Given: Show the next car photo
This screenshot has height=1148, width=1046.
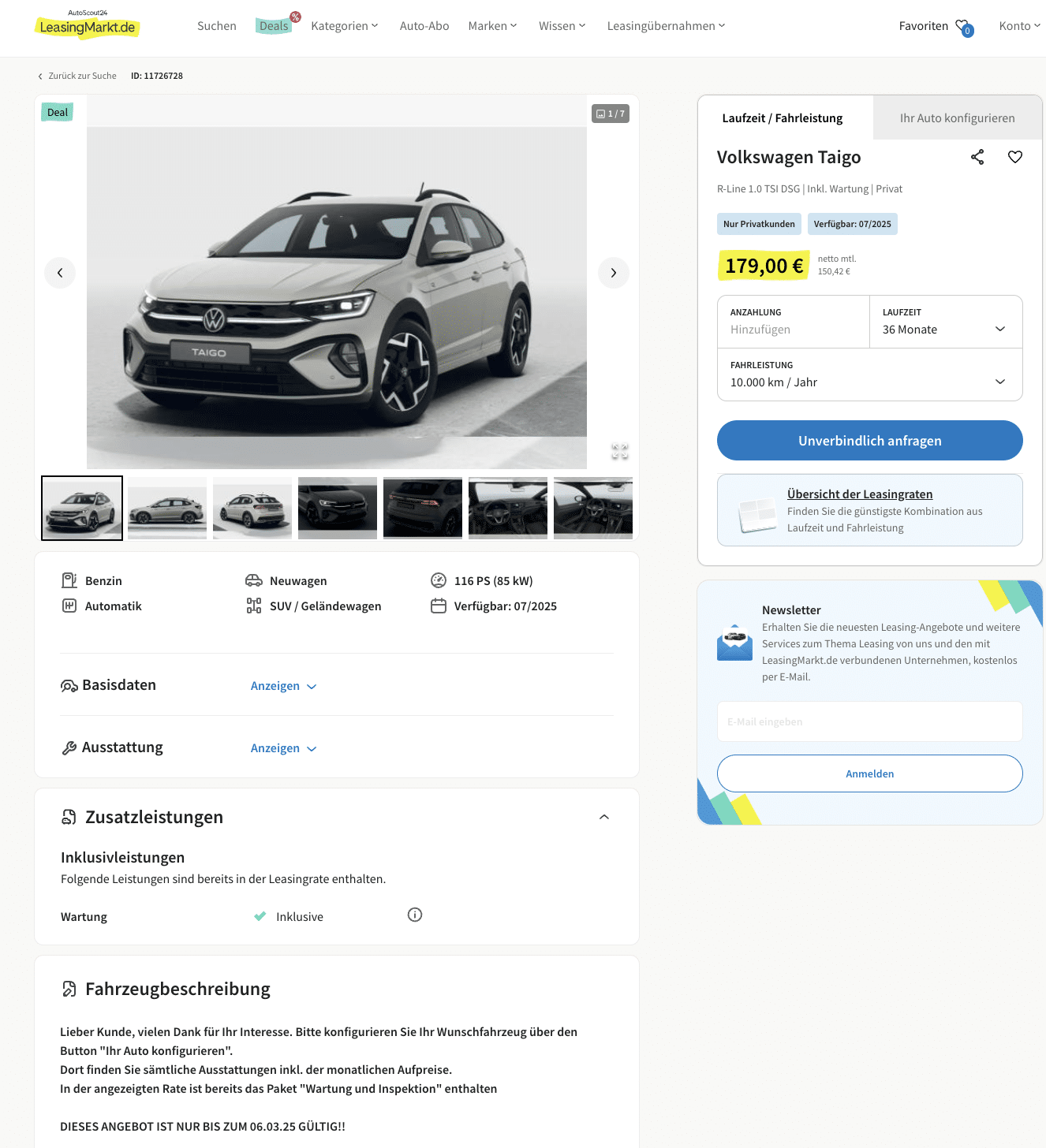Looking at the screenshot, I should click(x=614, y=273).
